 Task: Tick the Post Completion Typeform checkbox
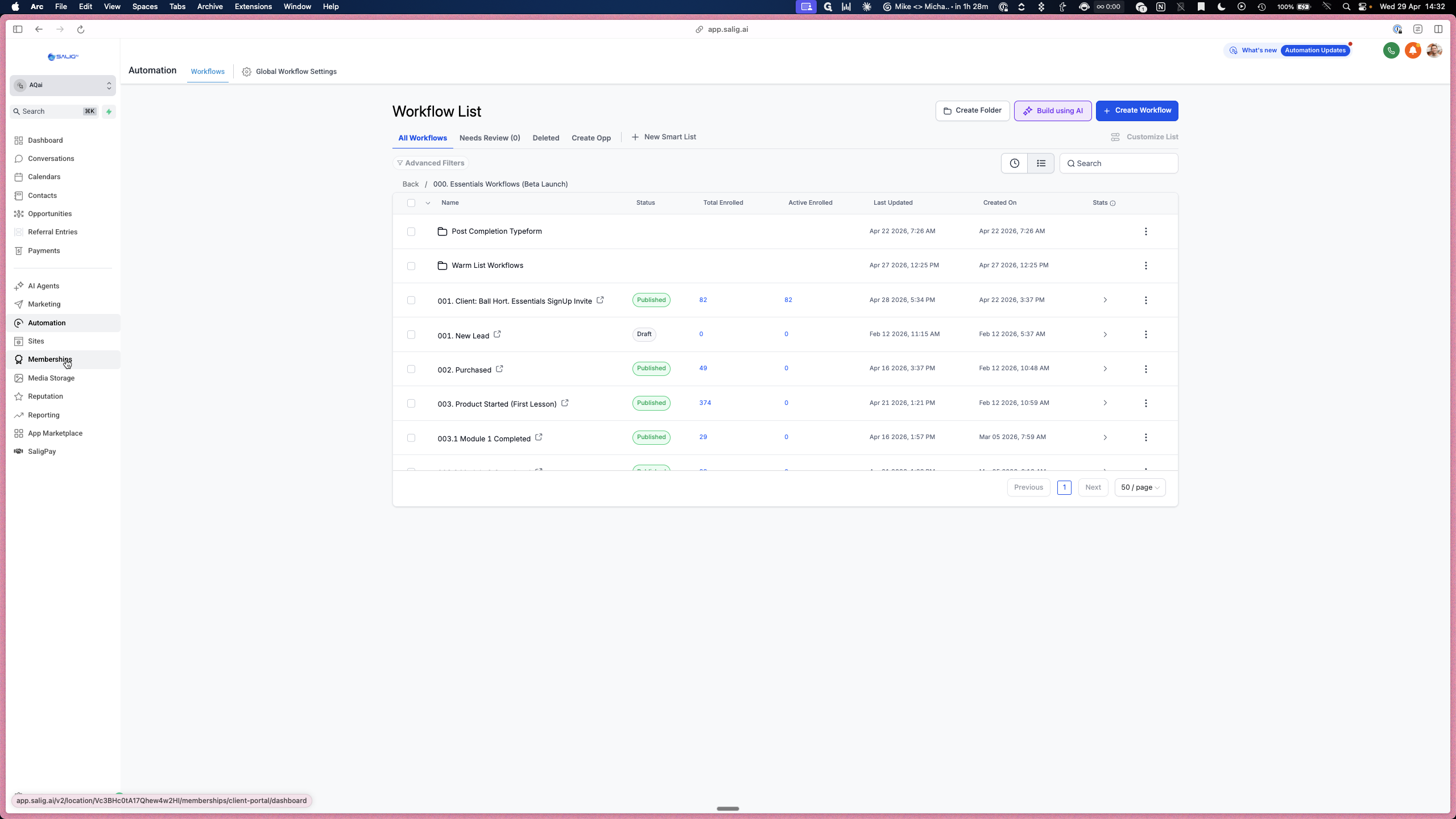[x=411, y=231]
